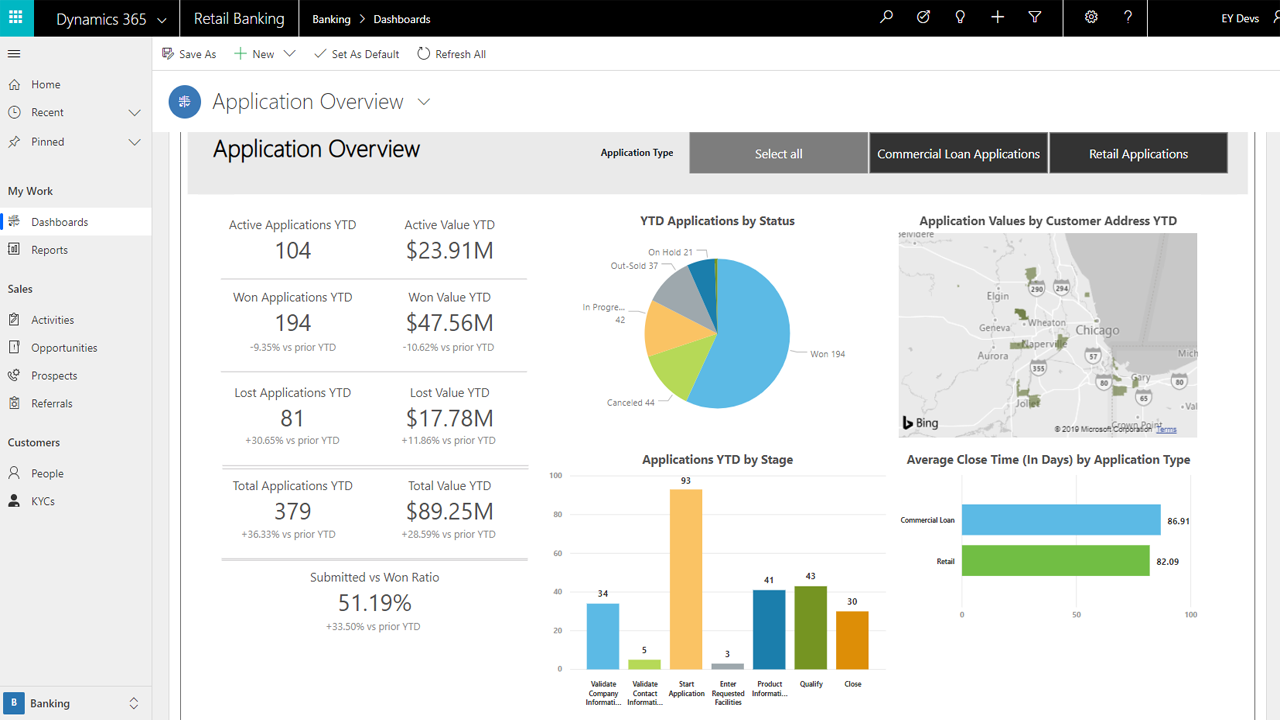Open the app launcher waffle icon

point(15,18)
